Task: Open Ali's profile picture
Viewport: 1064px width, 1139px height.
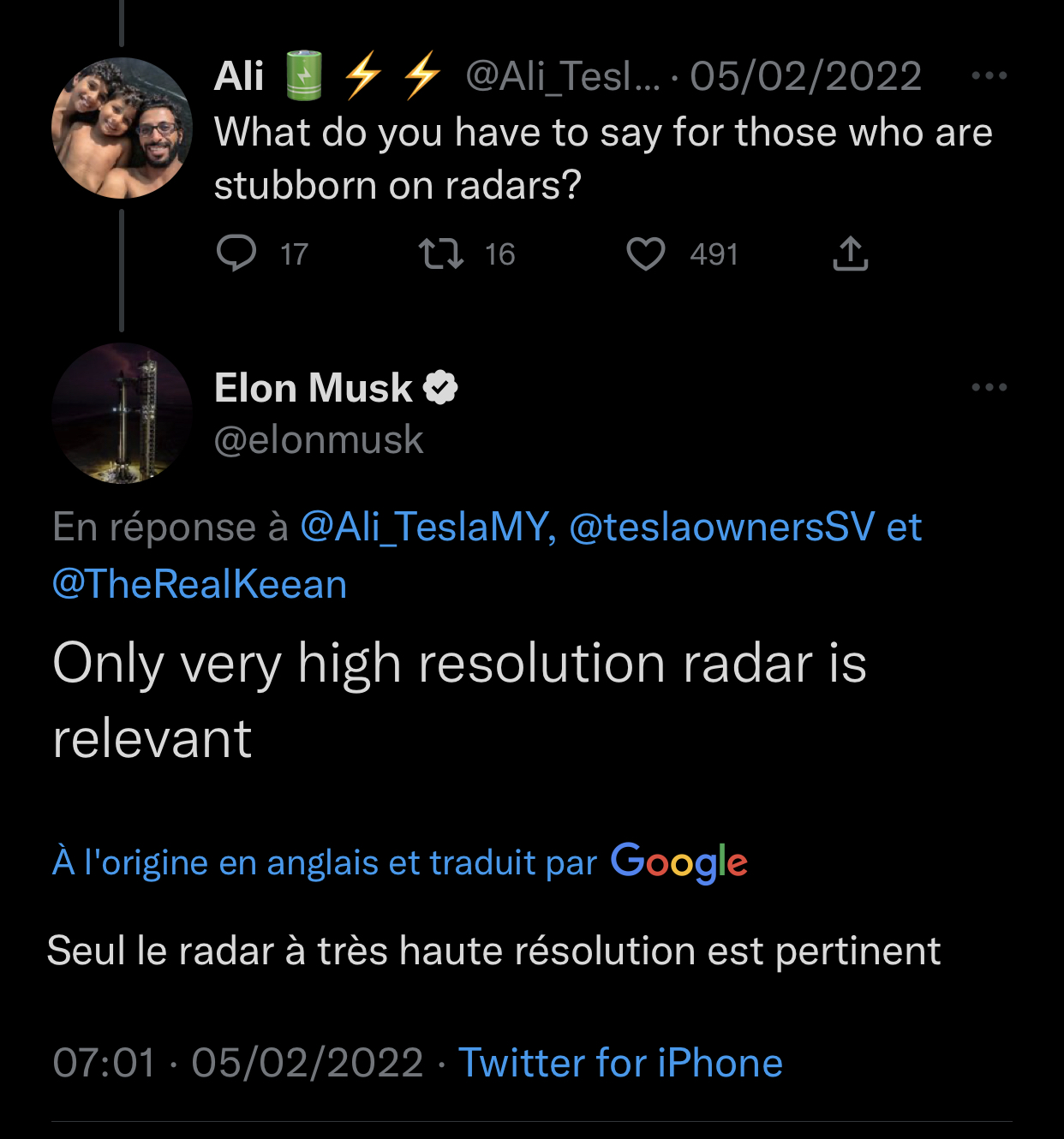Action: click(x=122, y=128)
